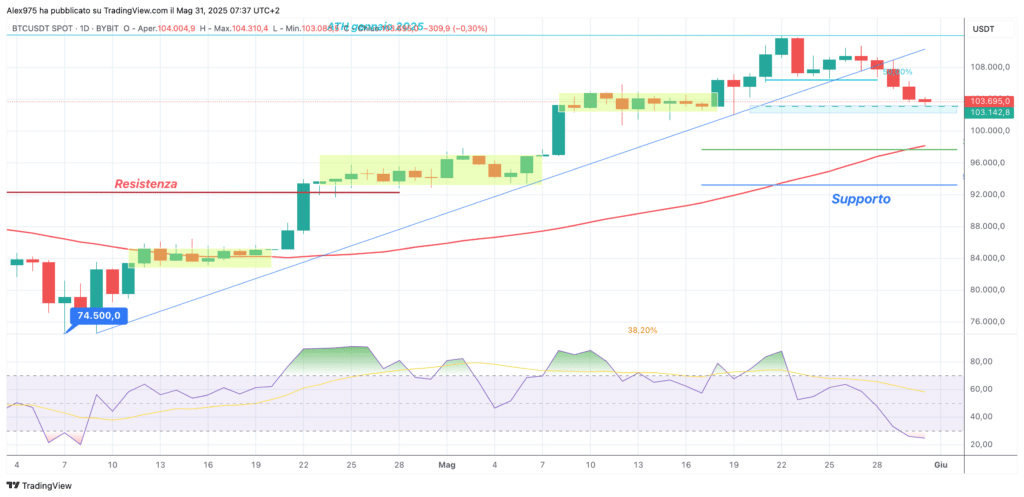Click the TradingView logo at the bottom

coord(39,486)
